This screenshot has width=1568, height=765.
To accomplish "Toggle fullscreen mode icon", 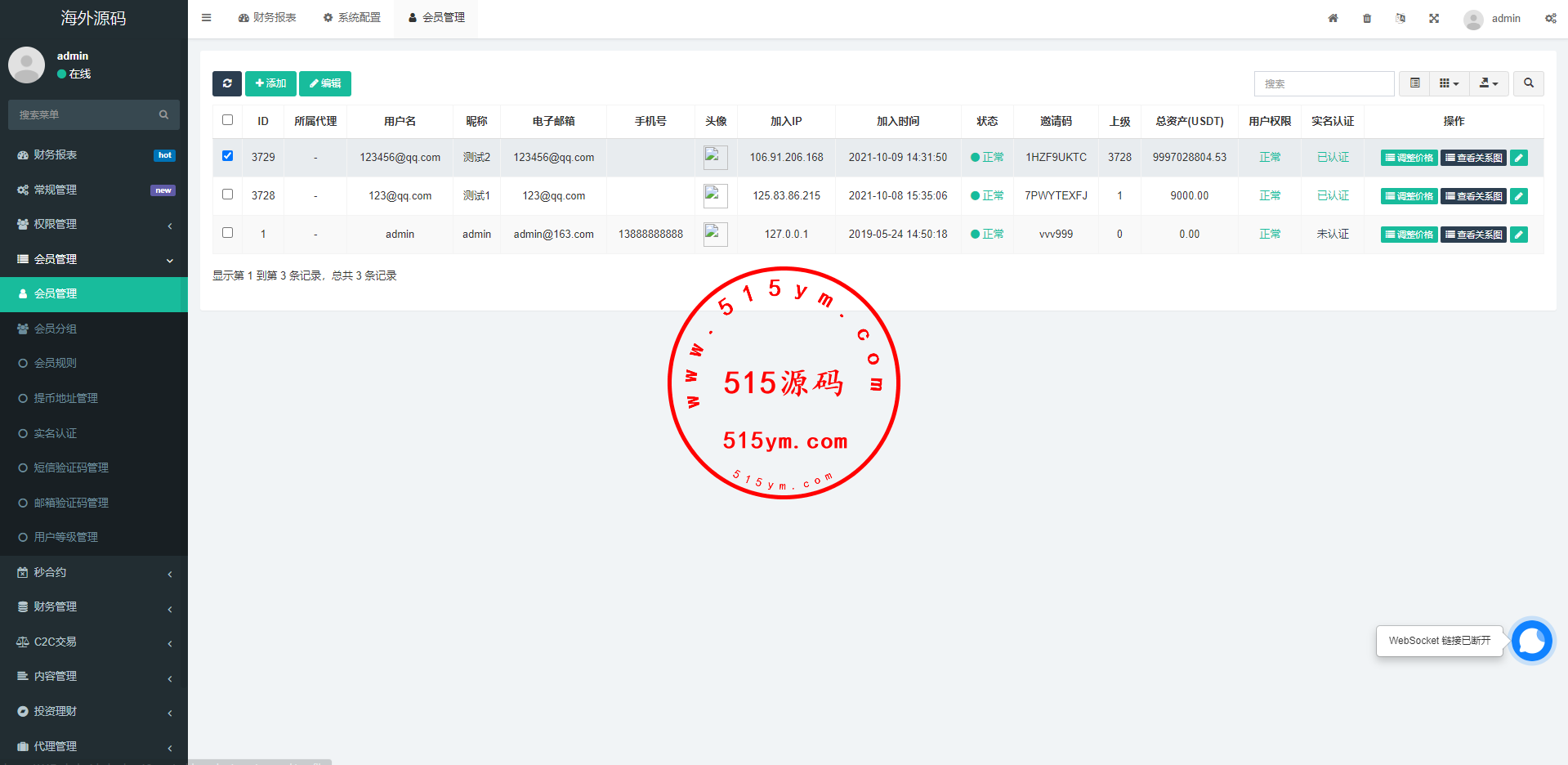I will (x=1434, y=18).
